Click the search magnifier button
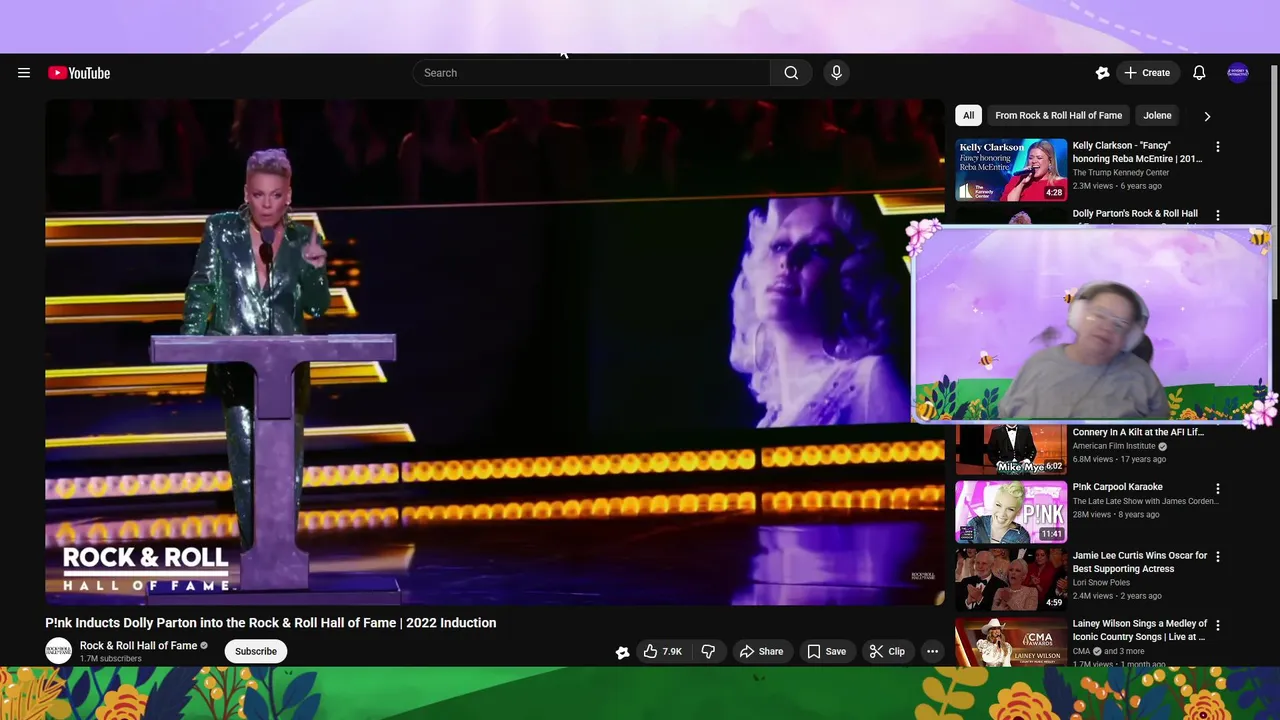Screen dimensions: 1280x720 (791, 73)
